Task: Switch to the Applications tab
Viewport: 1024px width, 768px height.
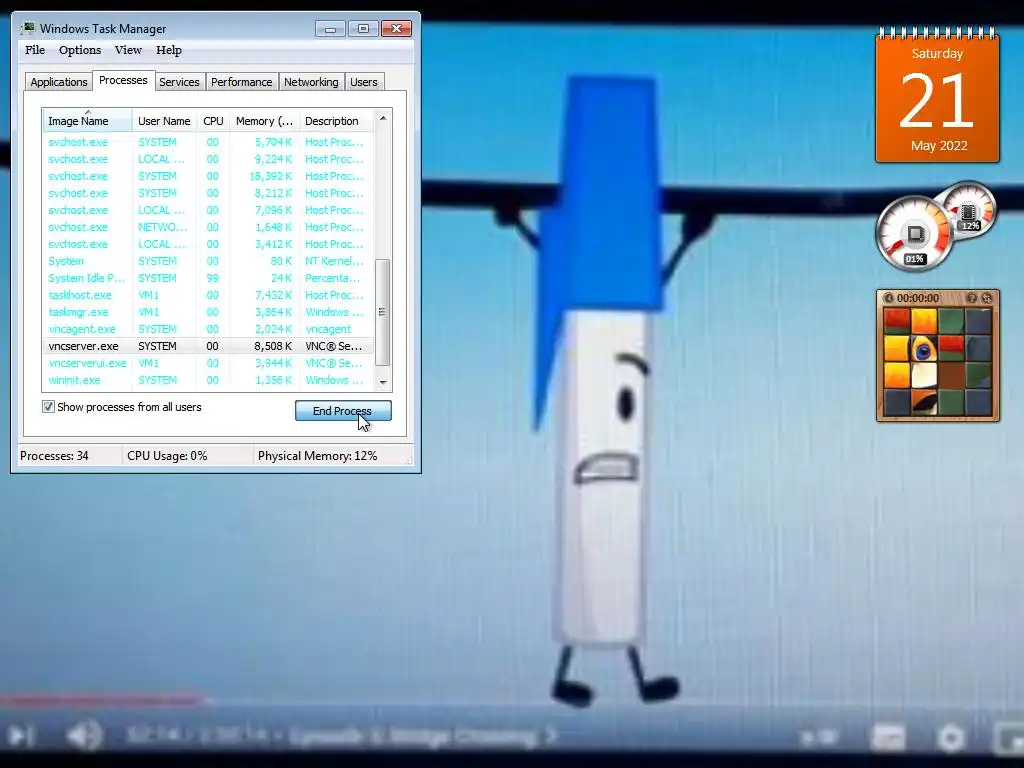Action: (x=59, y=82)
